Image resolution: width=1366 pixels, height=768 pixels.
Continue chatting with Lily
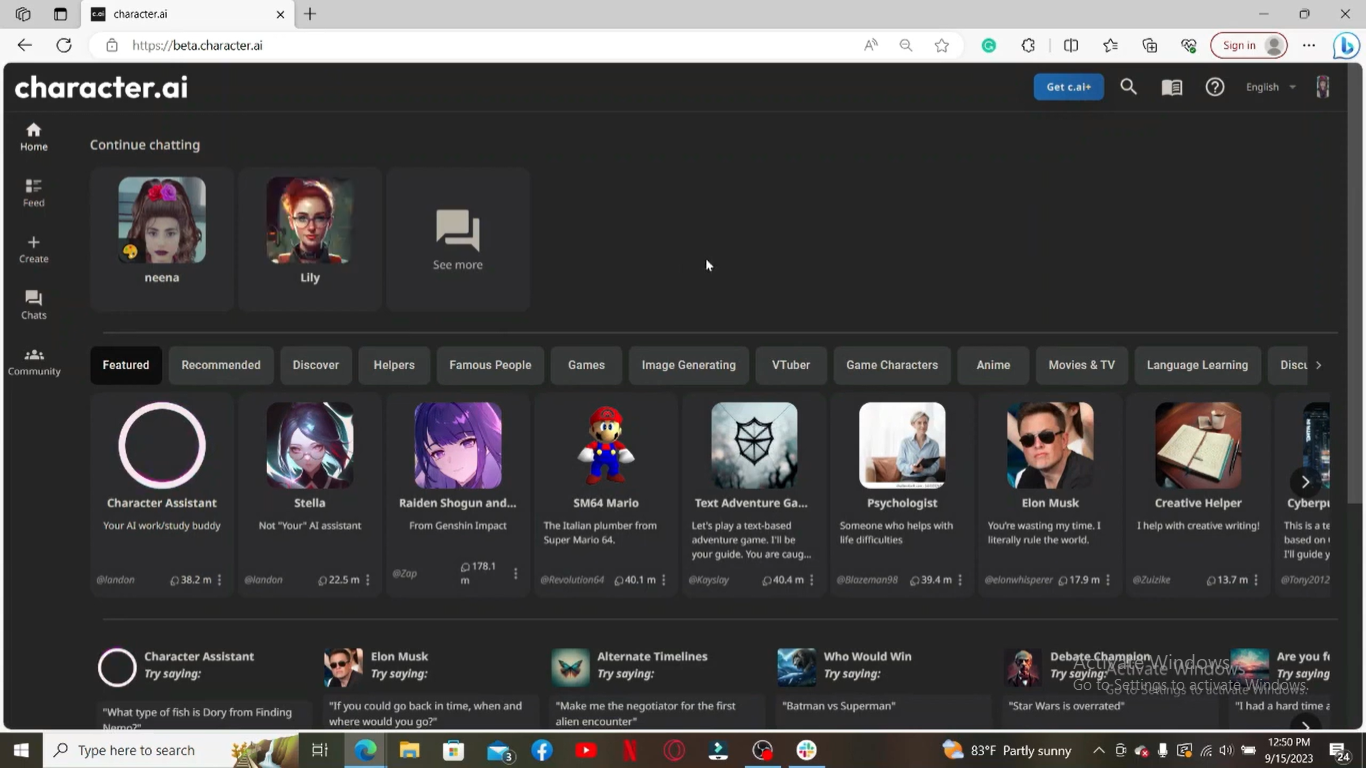coord(310,238)
